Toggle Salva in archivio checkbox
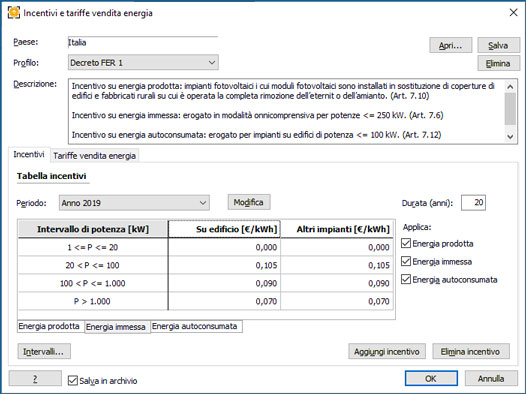This screenshot has width=526, height=394. coord(72,381)
